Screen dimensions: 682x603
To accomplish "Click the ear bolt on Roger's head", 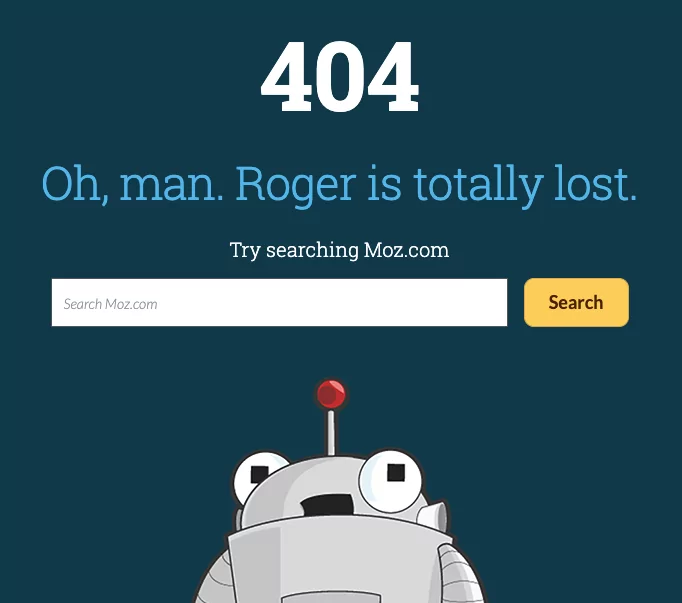I will [x=435, y=515].
